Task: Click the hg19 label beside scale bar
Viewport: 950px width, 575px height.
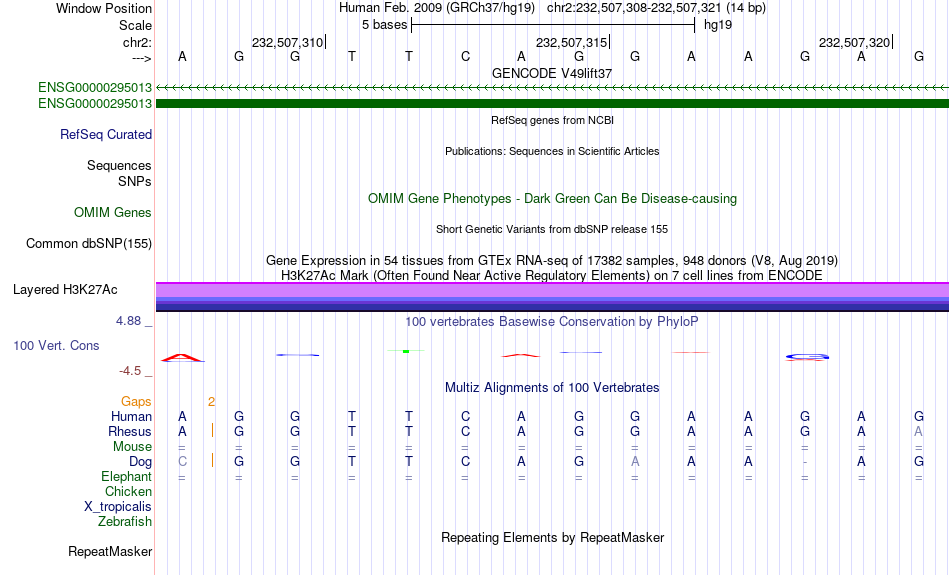Action: click(718, 25)
